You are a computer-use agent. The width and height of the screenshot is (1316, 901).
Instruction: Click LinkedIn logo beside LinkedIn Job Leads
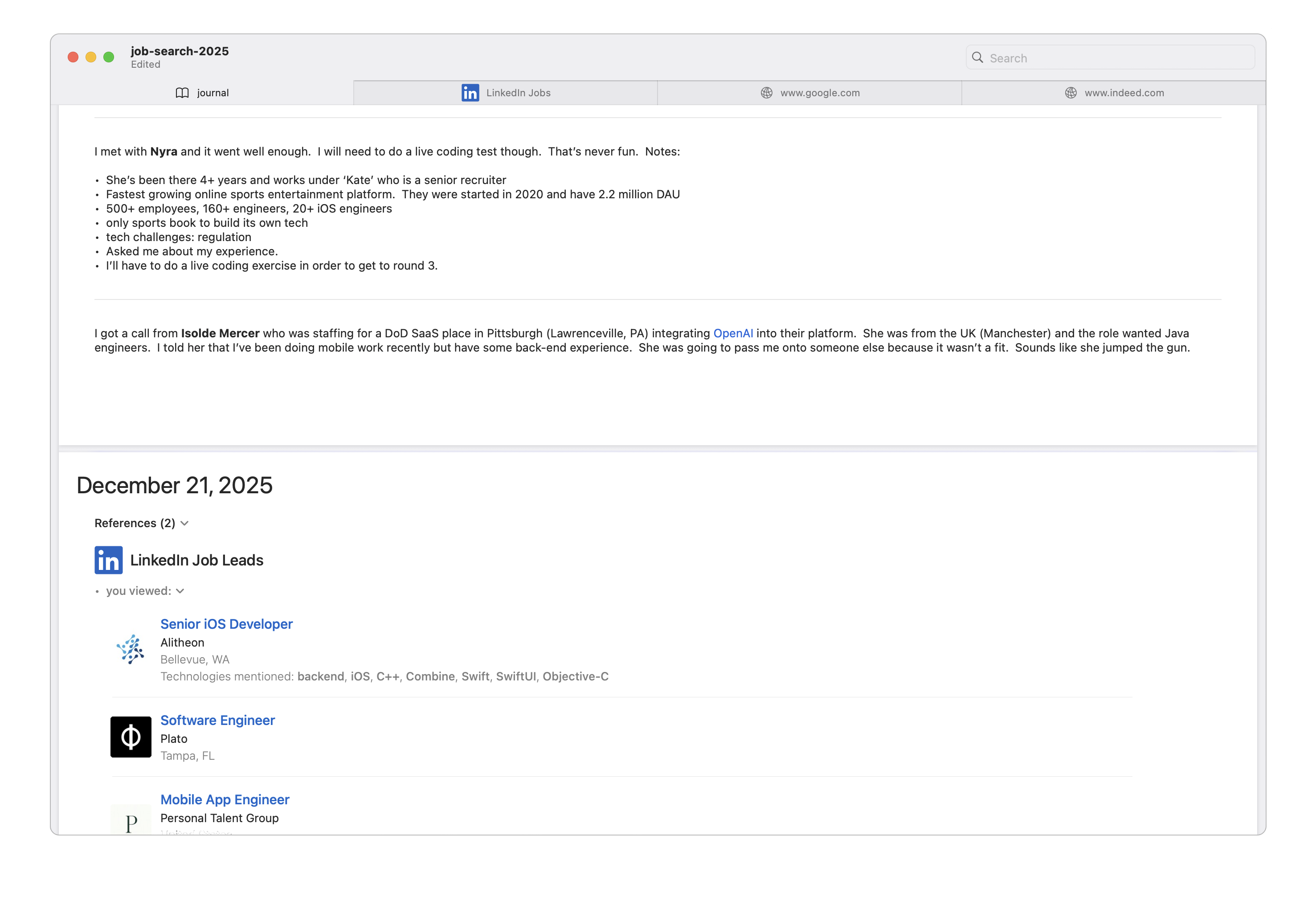coord(108,560)
